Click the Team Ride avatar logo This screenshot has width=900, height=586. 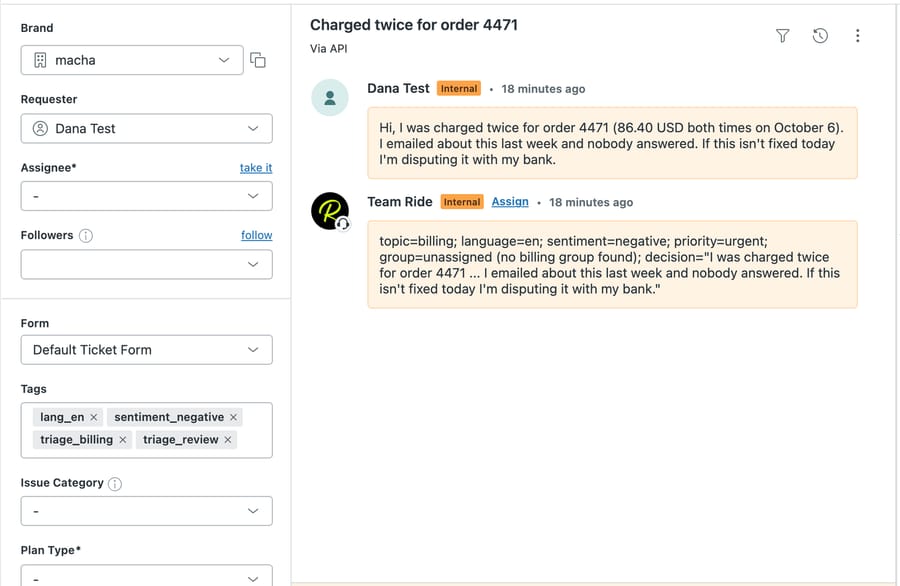tap(329, 211)
